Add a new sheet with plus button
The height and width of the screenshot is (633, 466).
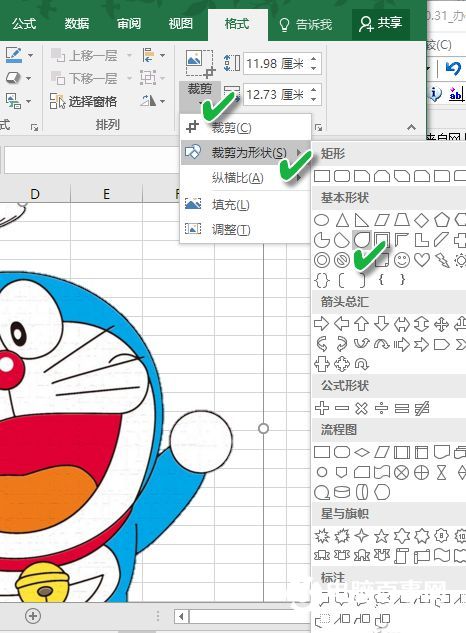click(x=33, y=616)
